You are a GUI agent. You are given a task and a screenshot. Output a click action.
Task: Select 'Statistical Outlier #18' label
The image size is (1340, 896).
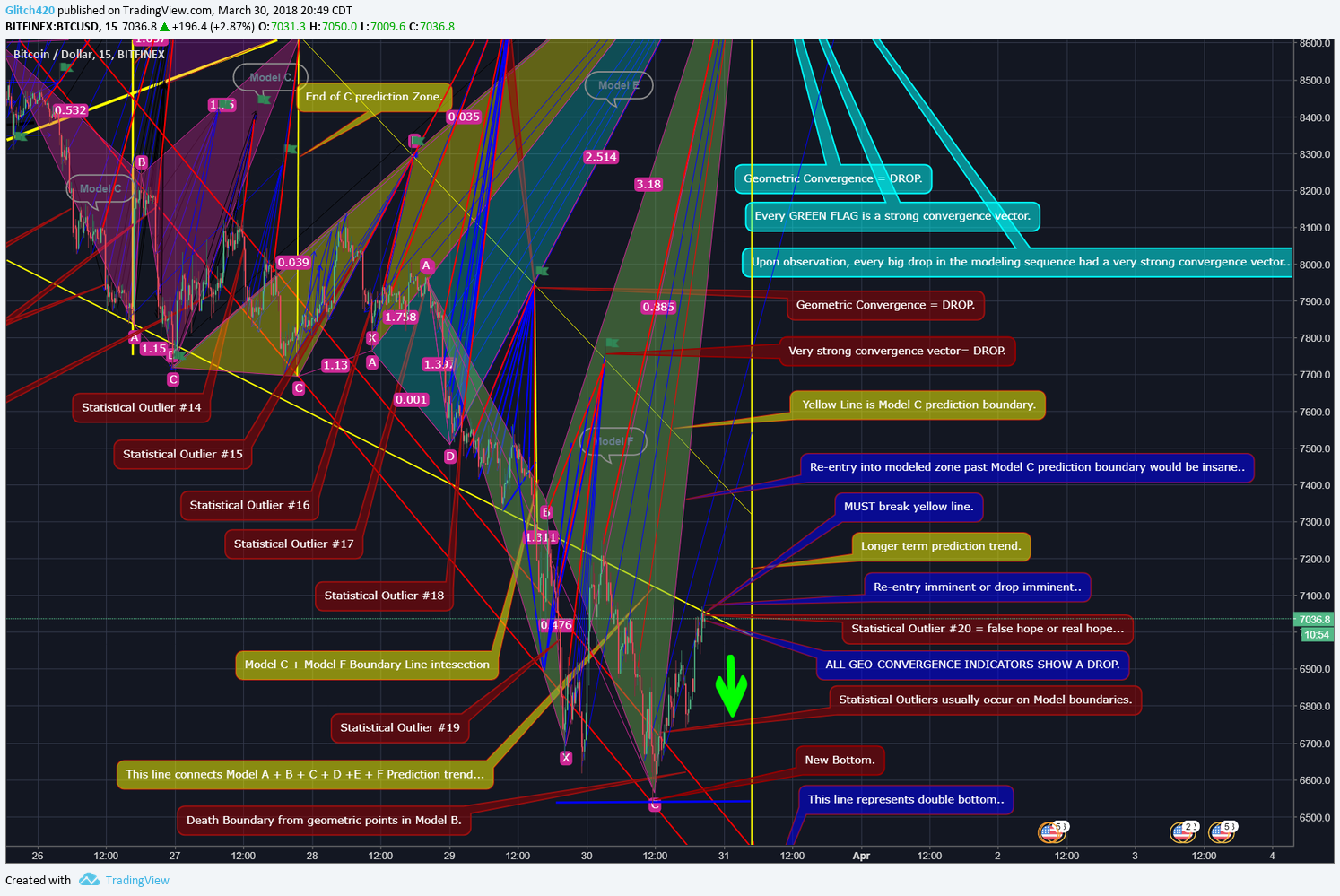pyautogui.click(x=384, y=596)
